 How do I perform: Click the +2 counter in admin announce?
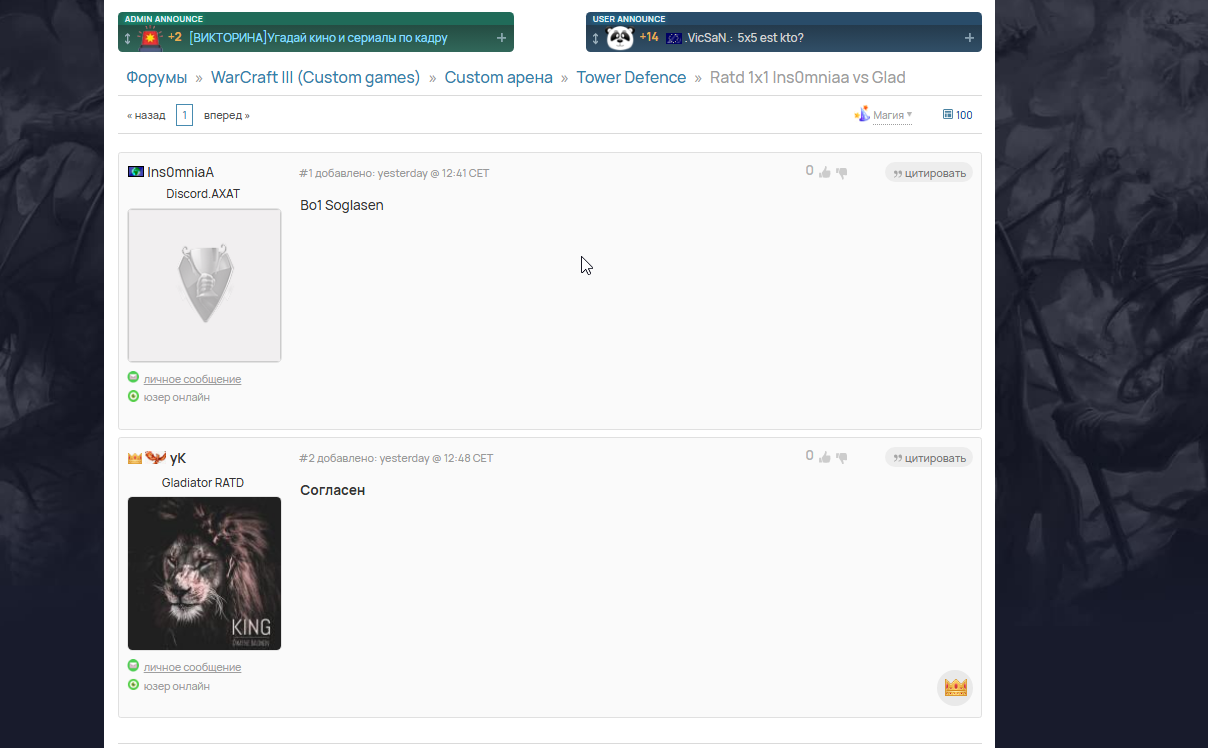point(175,37)
